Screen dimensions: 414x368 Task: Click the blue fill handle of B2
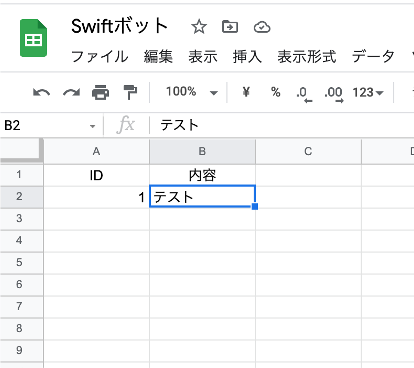coord(255,207)
